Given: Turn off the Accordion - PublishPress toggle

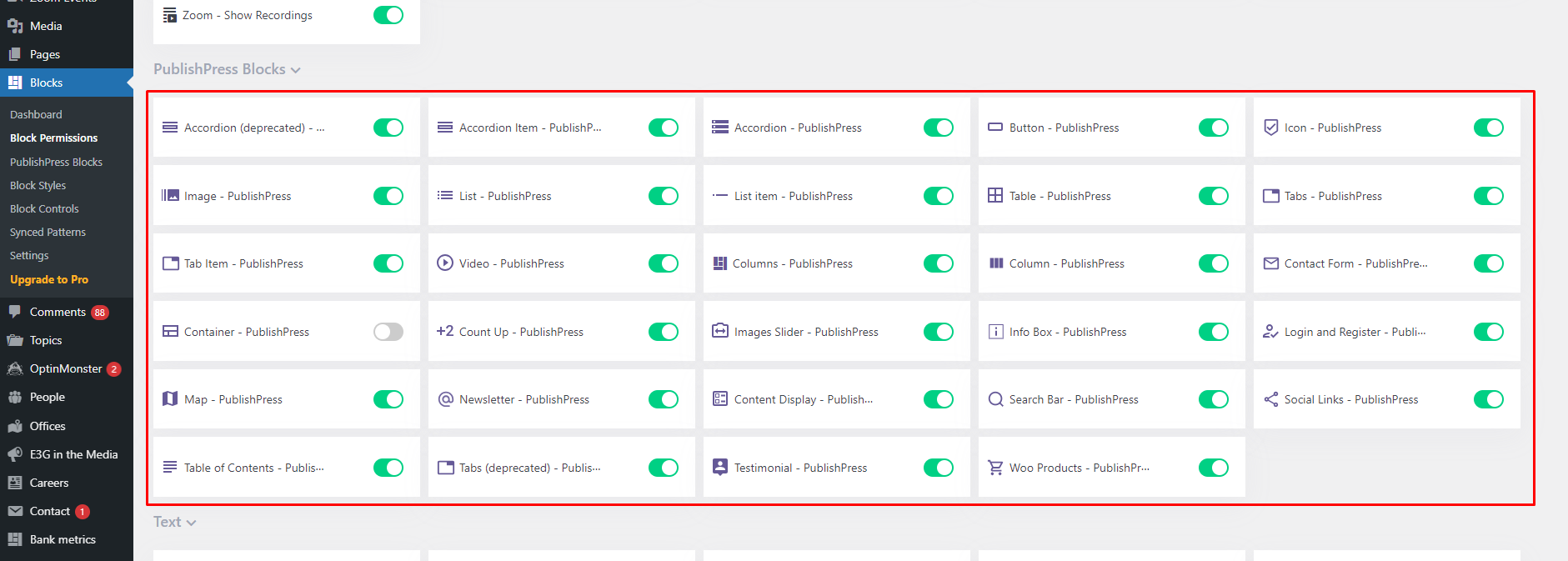Looking at the screenshot, I should click(x=939, y=128).
